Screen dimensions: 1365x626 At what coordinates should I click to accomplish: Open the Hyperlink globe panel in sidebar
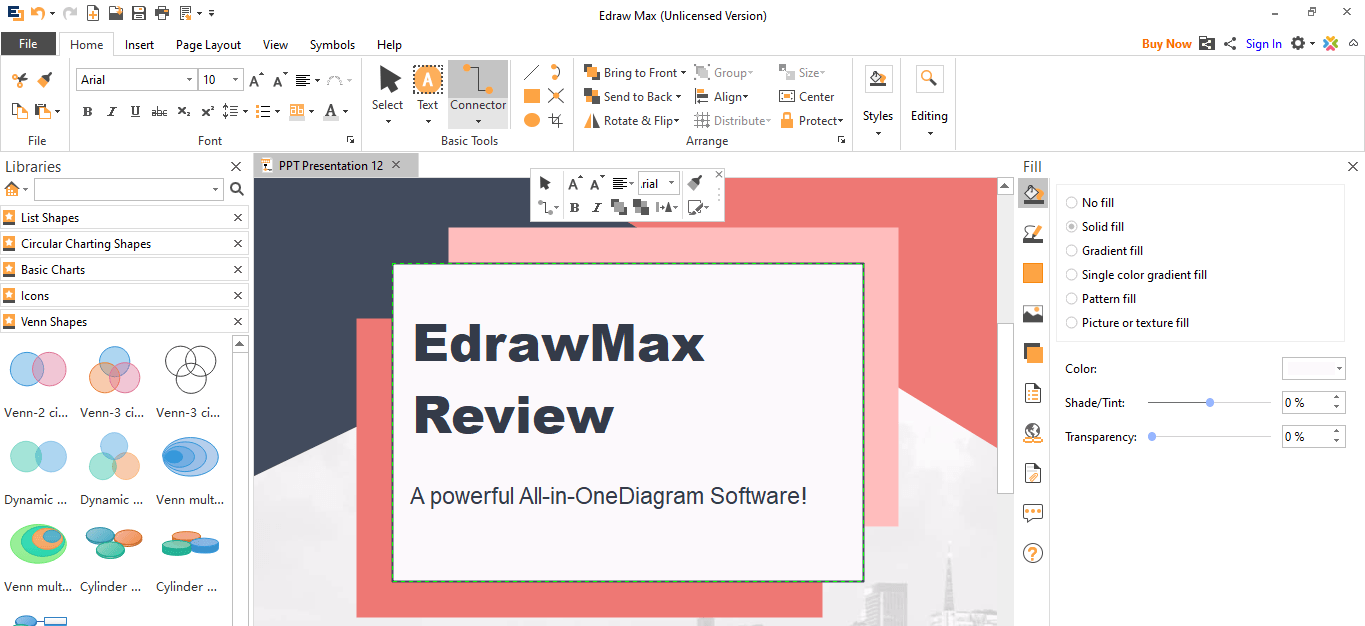(1033, 433)
